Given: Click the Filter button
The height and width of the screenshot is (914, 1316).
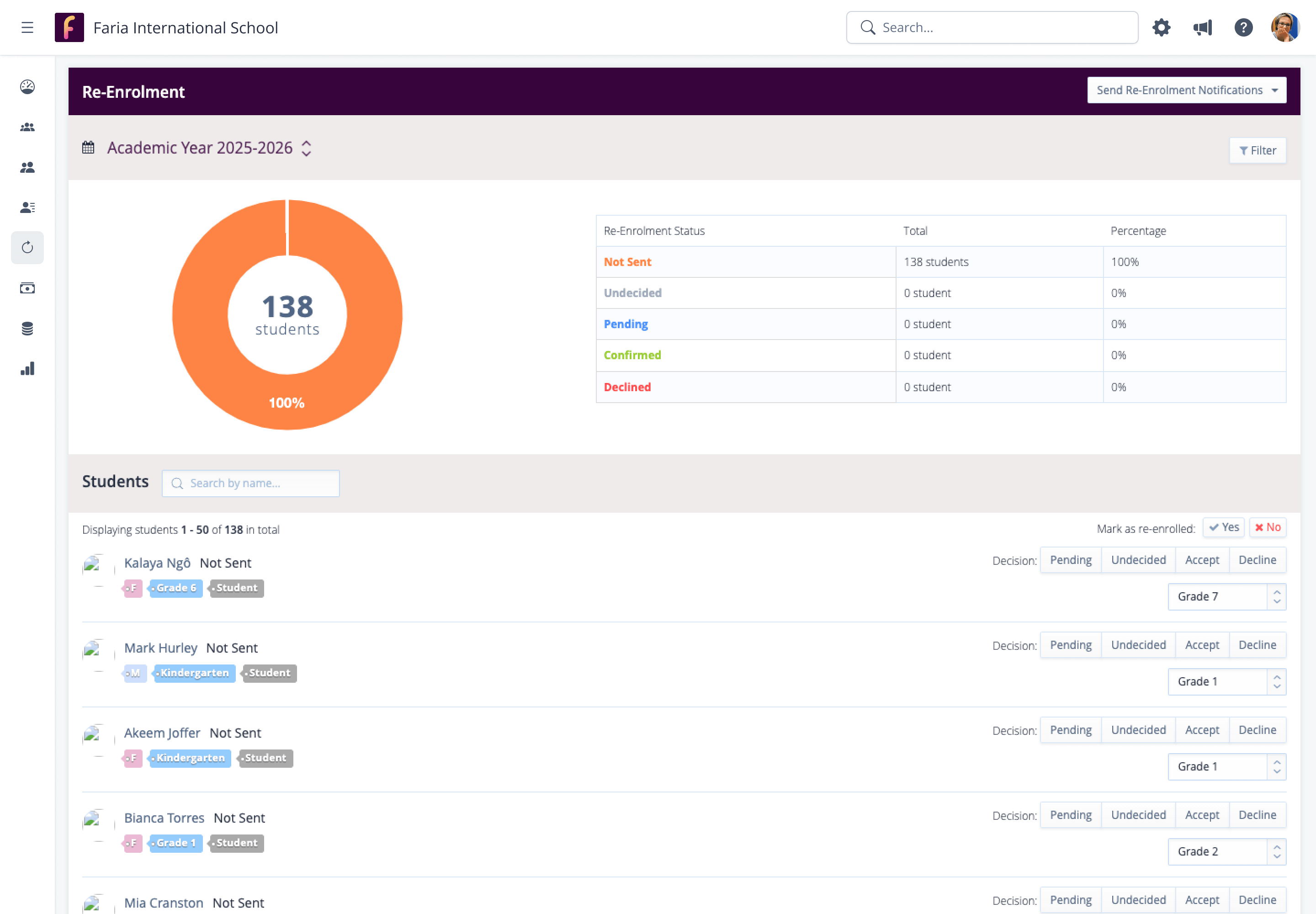Looking at the screenshot, I should pyautogui.click(x=1257, y=151).
